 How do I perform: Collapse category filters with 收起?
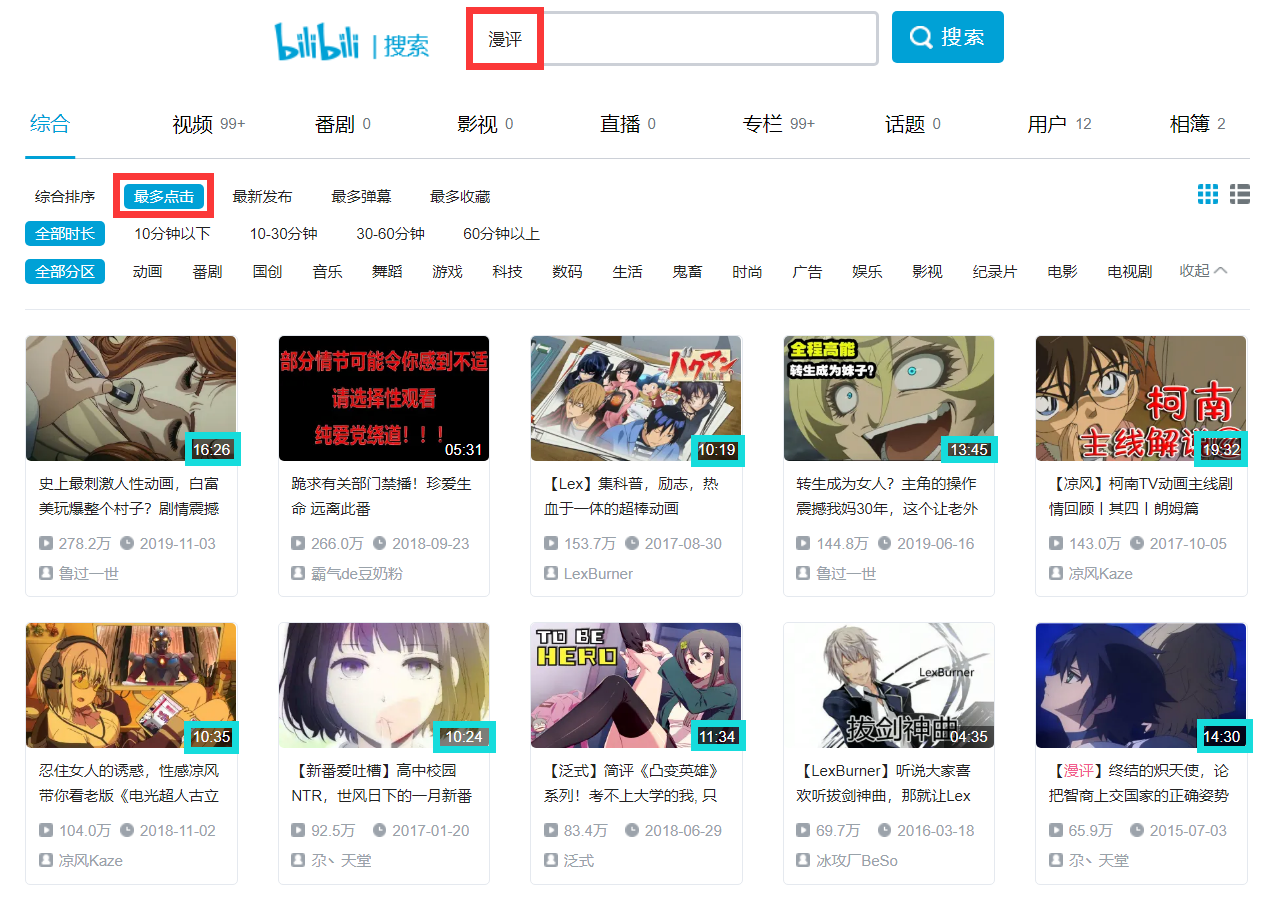(1203, 270)
